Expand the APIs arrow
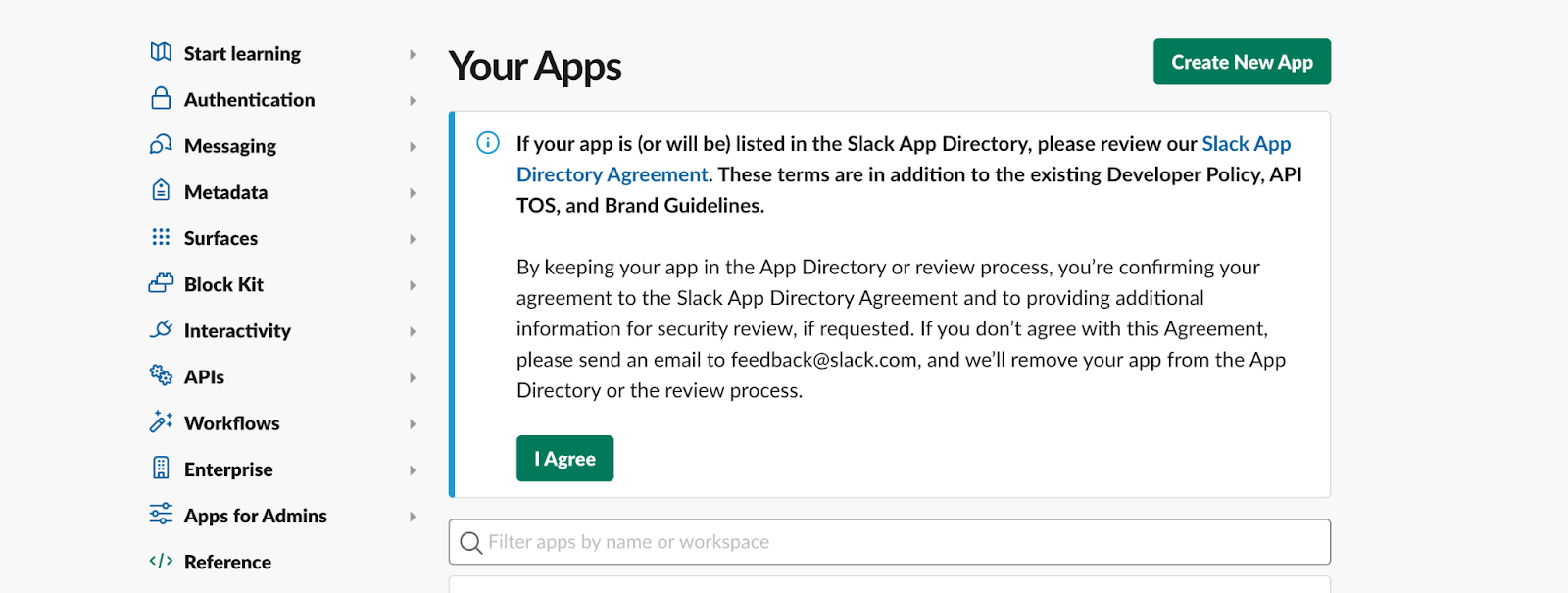The image size is (1568, 593). pos(413,377)
